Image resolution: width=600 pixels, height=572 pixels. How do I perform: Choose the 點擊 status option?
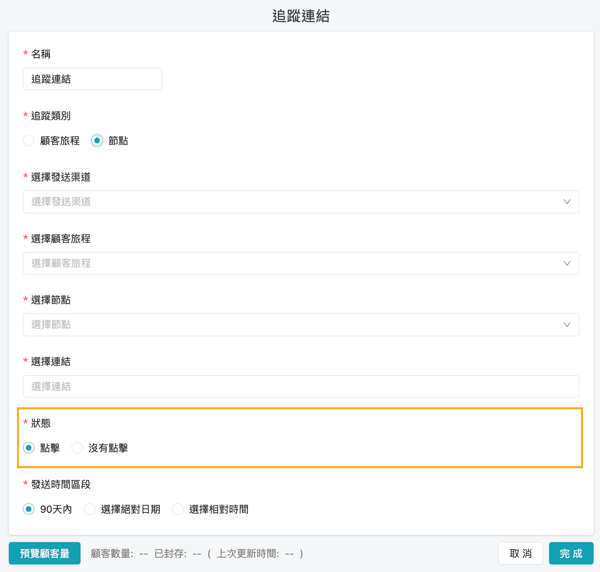point(30,448)
